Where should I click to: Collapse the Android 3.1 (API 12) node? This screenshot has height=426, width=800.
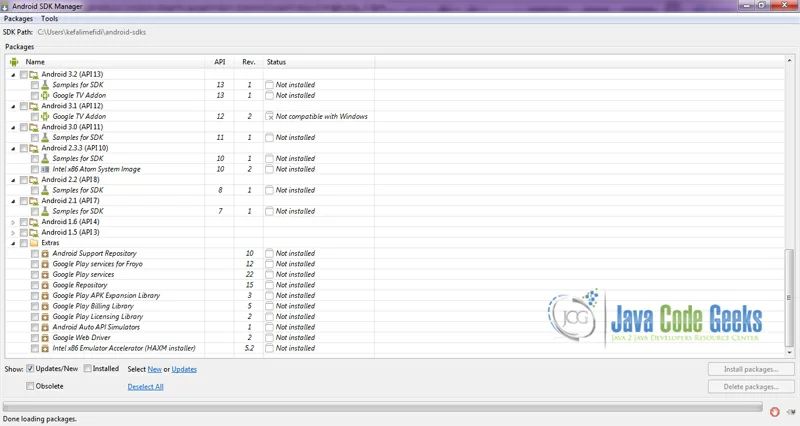click(x=13, y=106)
